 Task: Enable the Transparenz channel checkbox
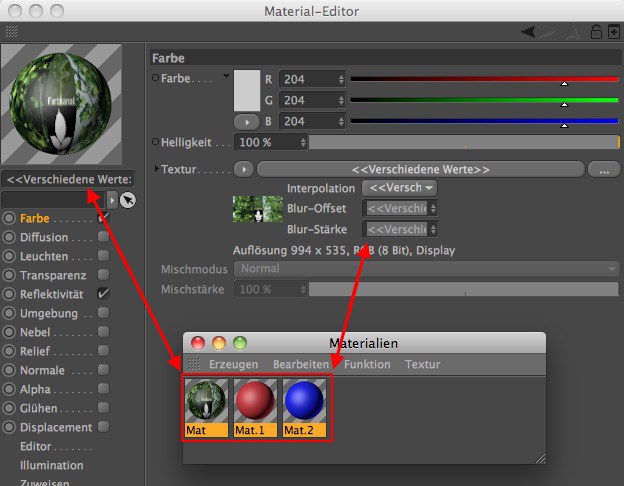coord(103,275)
